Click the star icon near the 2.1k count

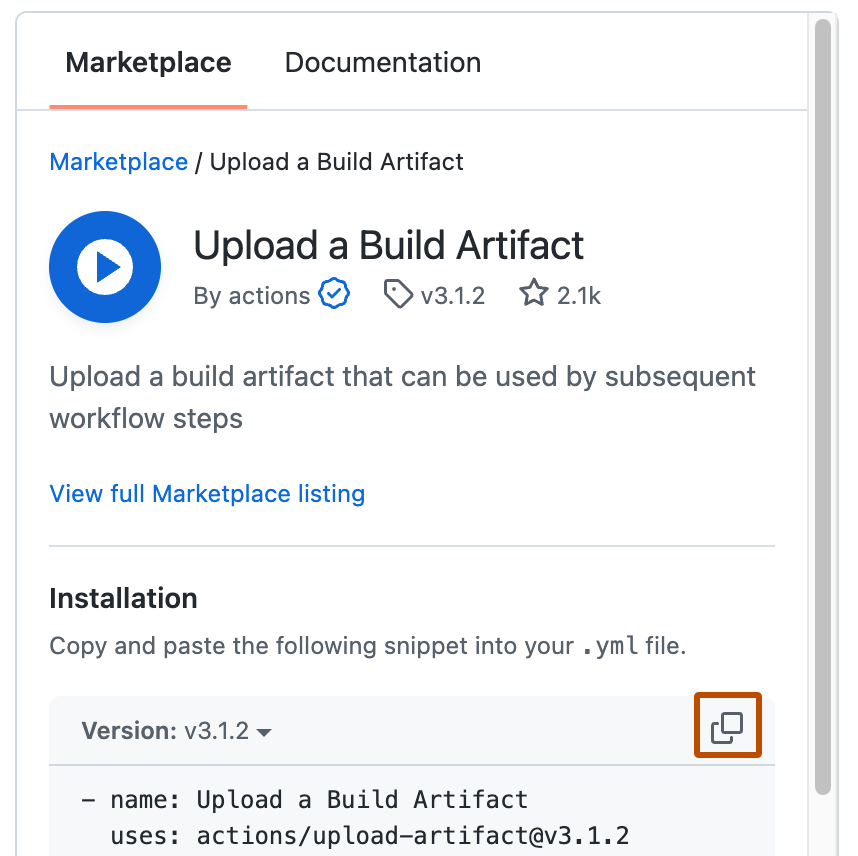pyautogui.click(x=532, y=292)
